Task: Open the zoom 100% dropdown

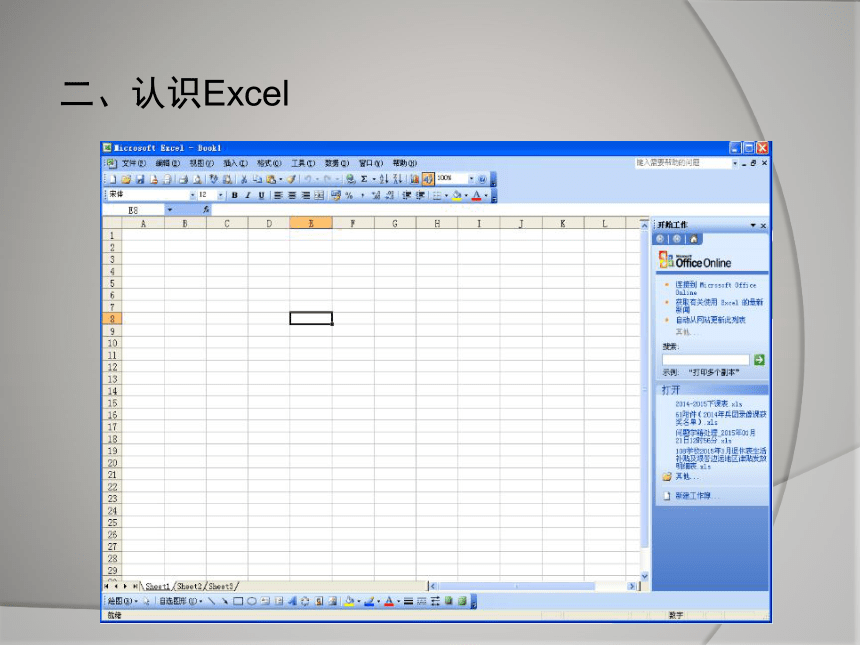Action: point(471,179)
